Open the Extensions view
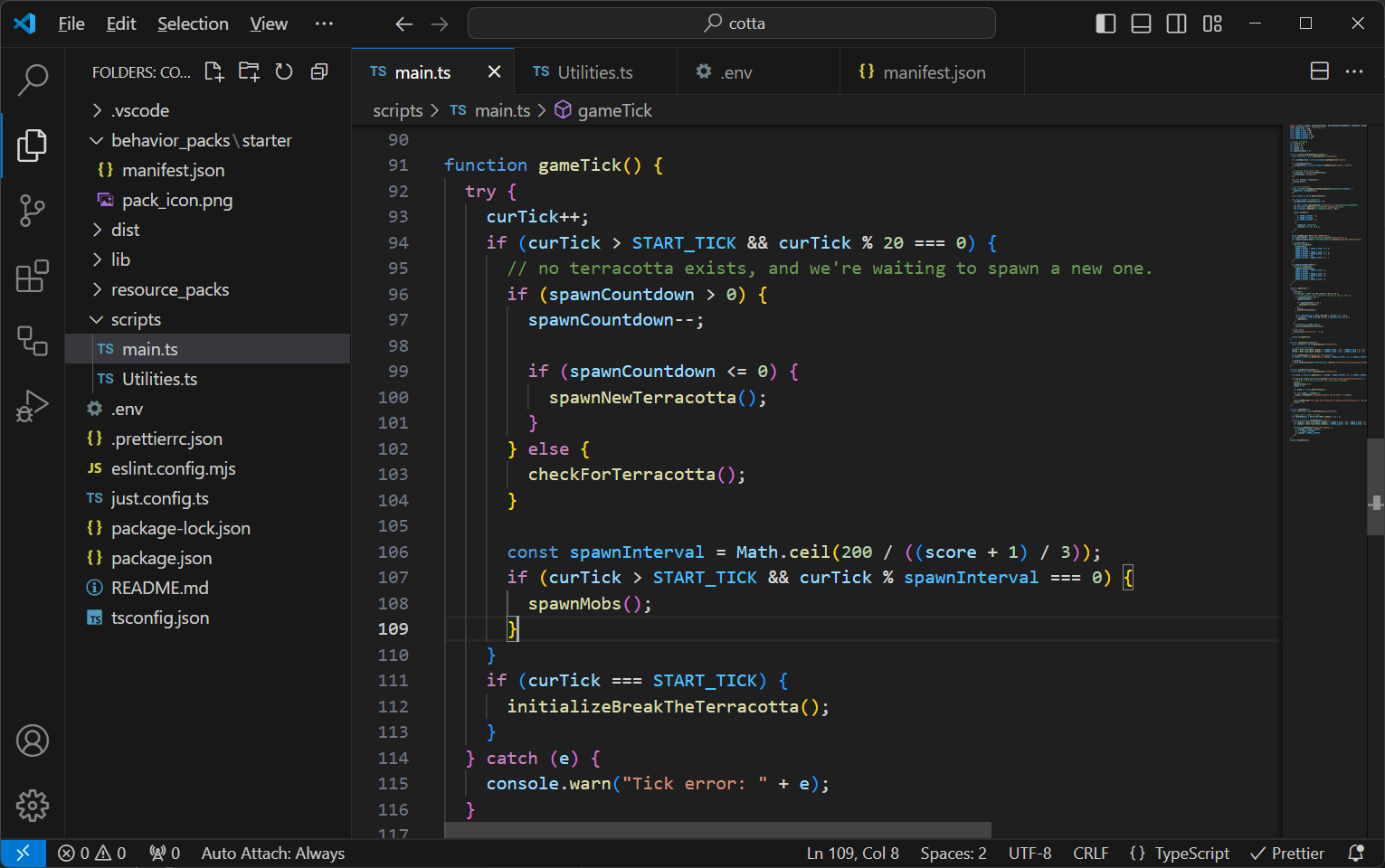This screenshot has width=1385, height=868. tap(33, 277)
